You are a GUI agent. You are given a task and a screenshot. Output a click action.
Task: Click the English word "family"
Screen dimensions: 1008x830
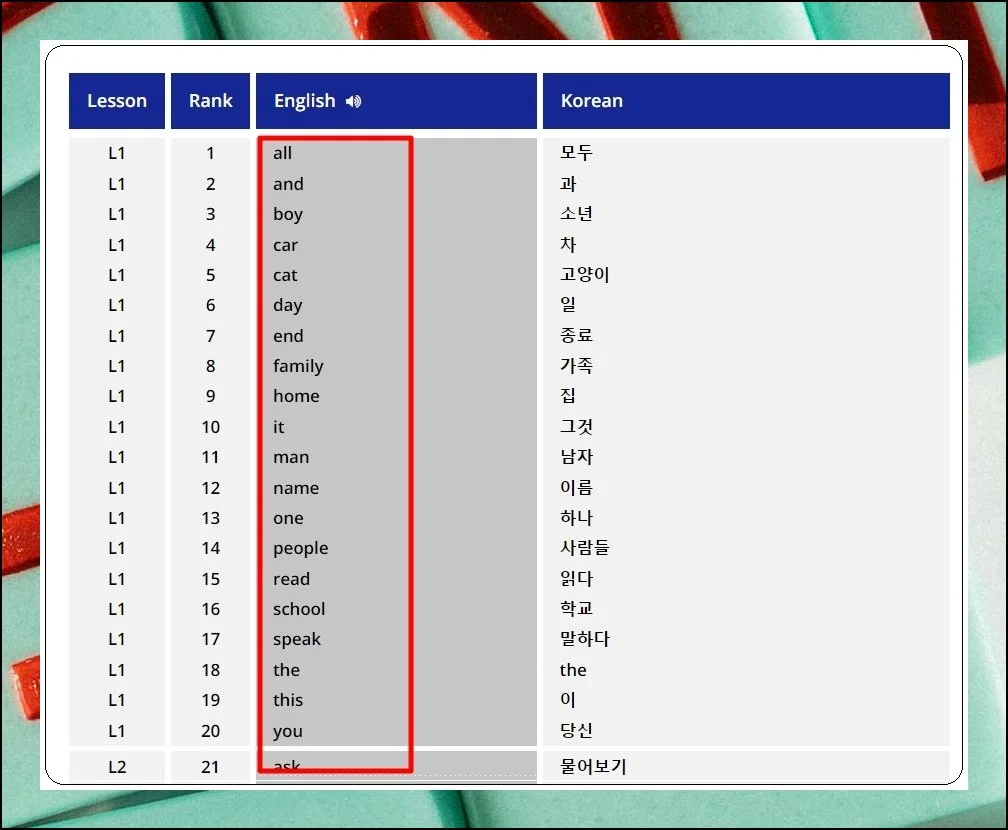(298, 366)
